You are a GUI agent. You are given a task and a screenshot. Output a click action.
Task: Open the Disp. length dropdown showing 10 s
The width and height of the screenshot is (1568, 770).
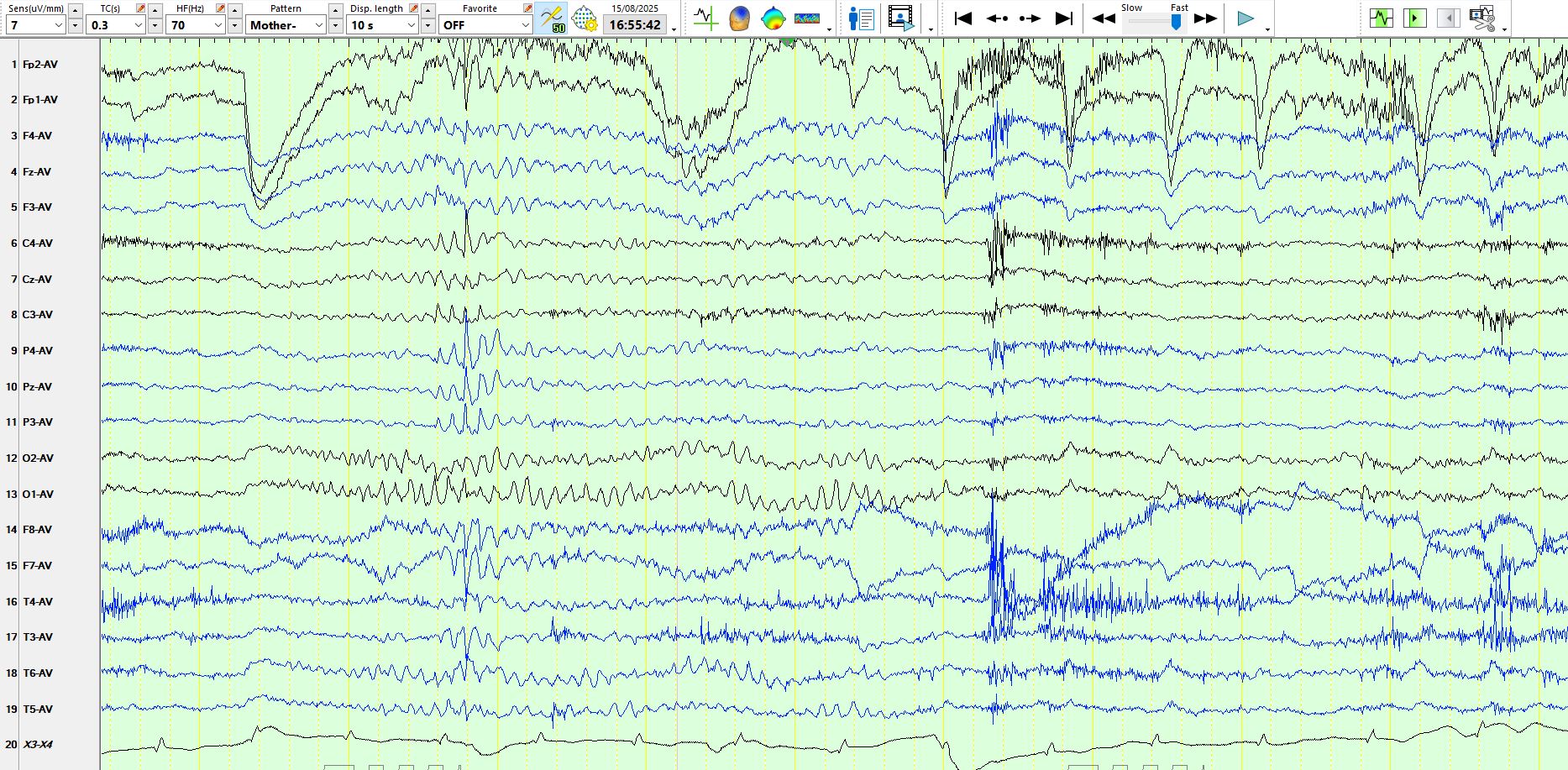tap(383, 25)
